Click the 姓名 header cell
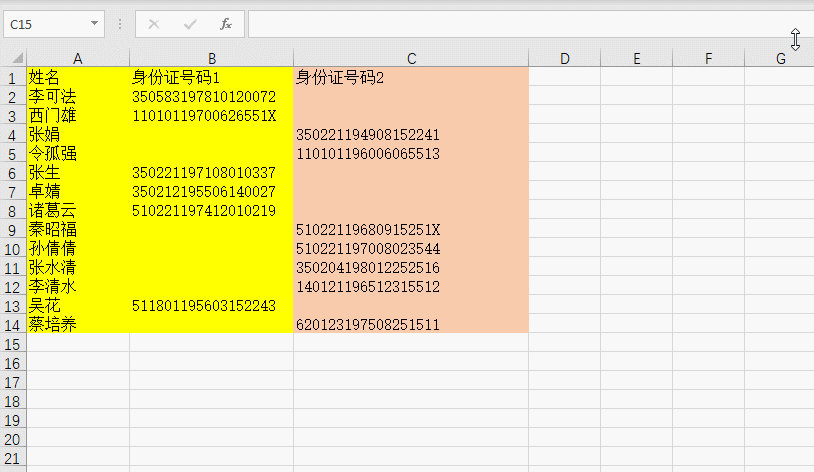Screen dimensions: 814x472 [78, 77]
